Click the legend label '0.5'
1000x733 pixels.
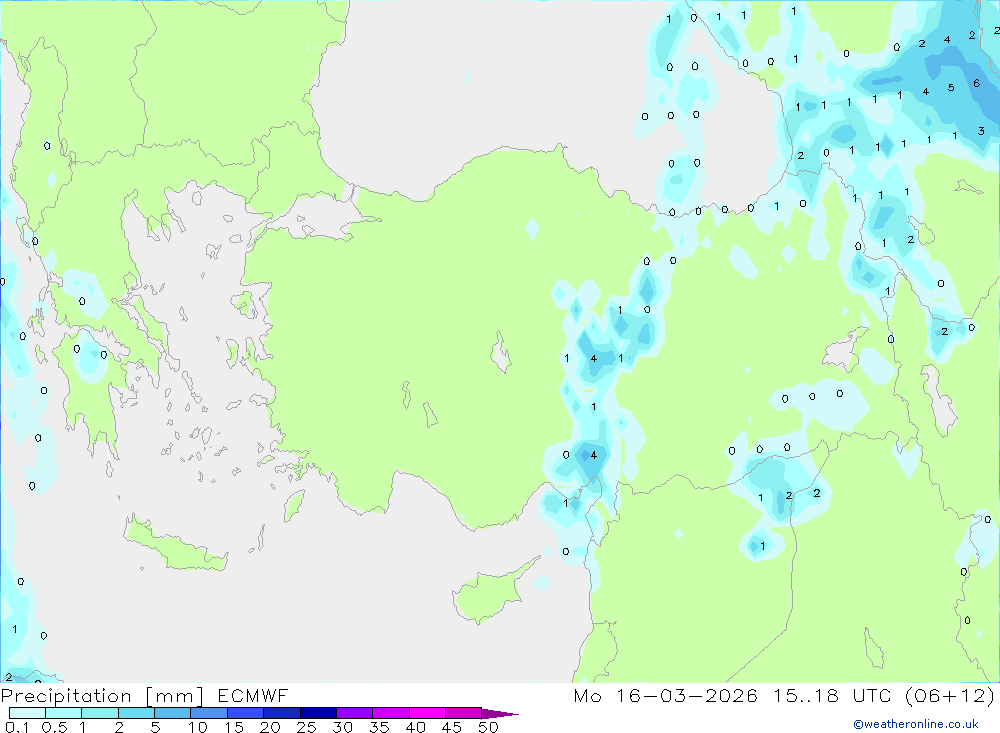[54, 727]
